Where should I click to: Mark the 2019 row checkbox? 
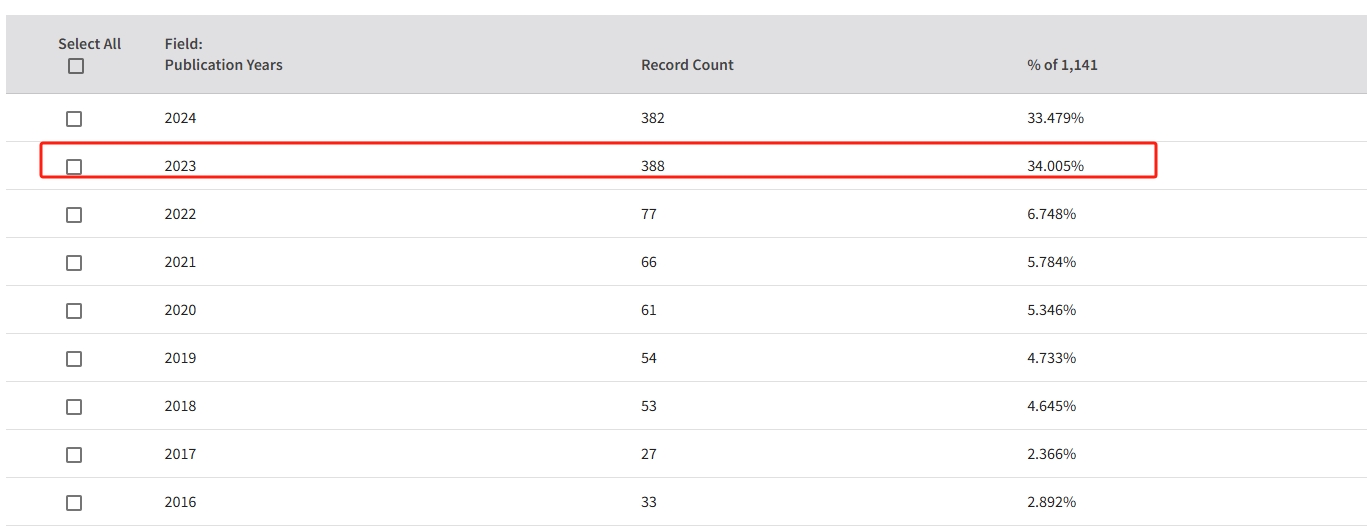click(x=74, y=359)
